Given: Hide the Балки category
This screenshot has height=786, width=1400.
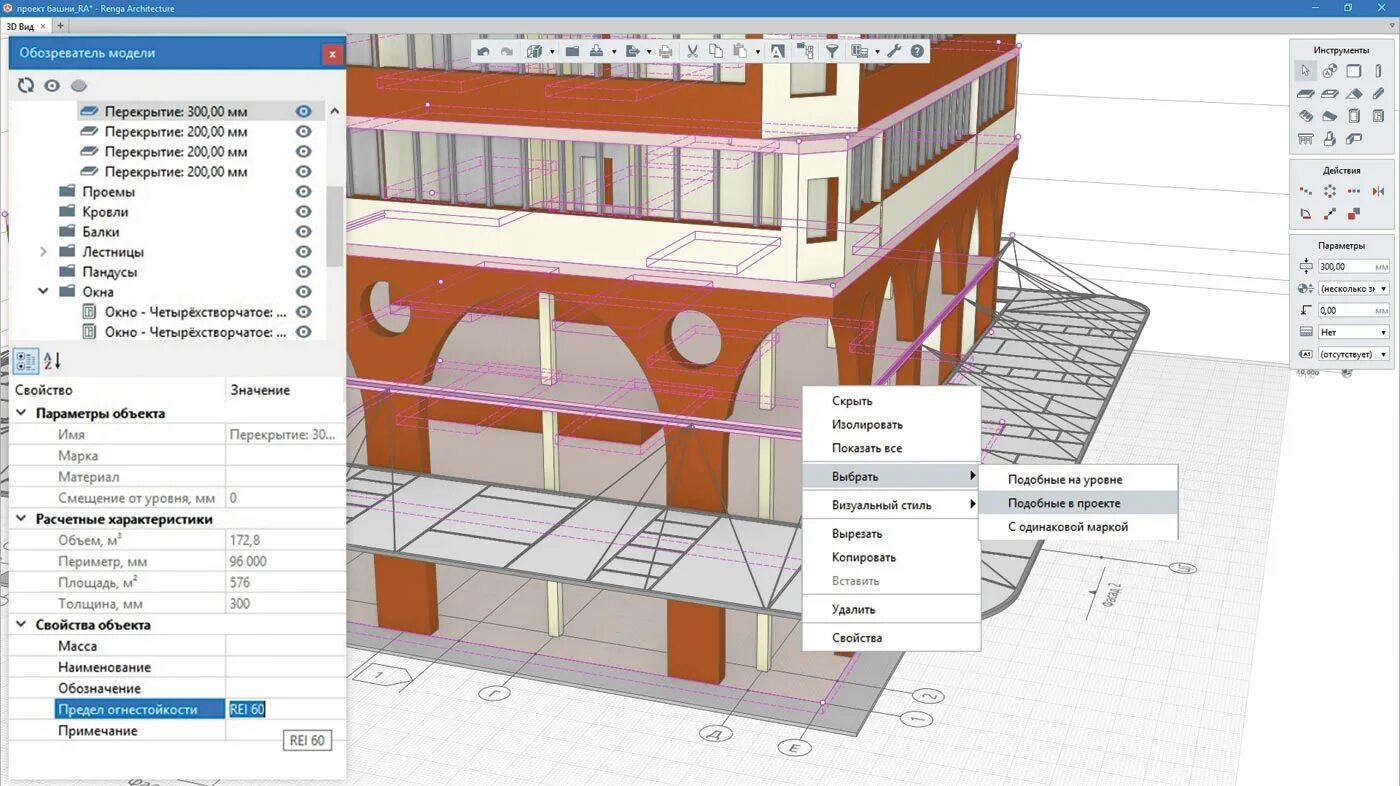Looking at the screenshot, I should point(304,232).
